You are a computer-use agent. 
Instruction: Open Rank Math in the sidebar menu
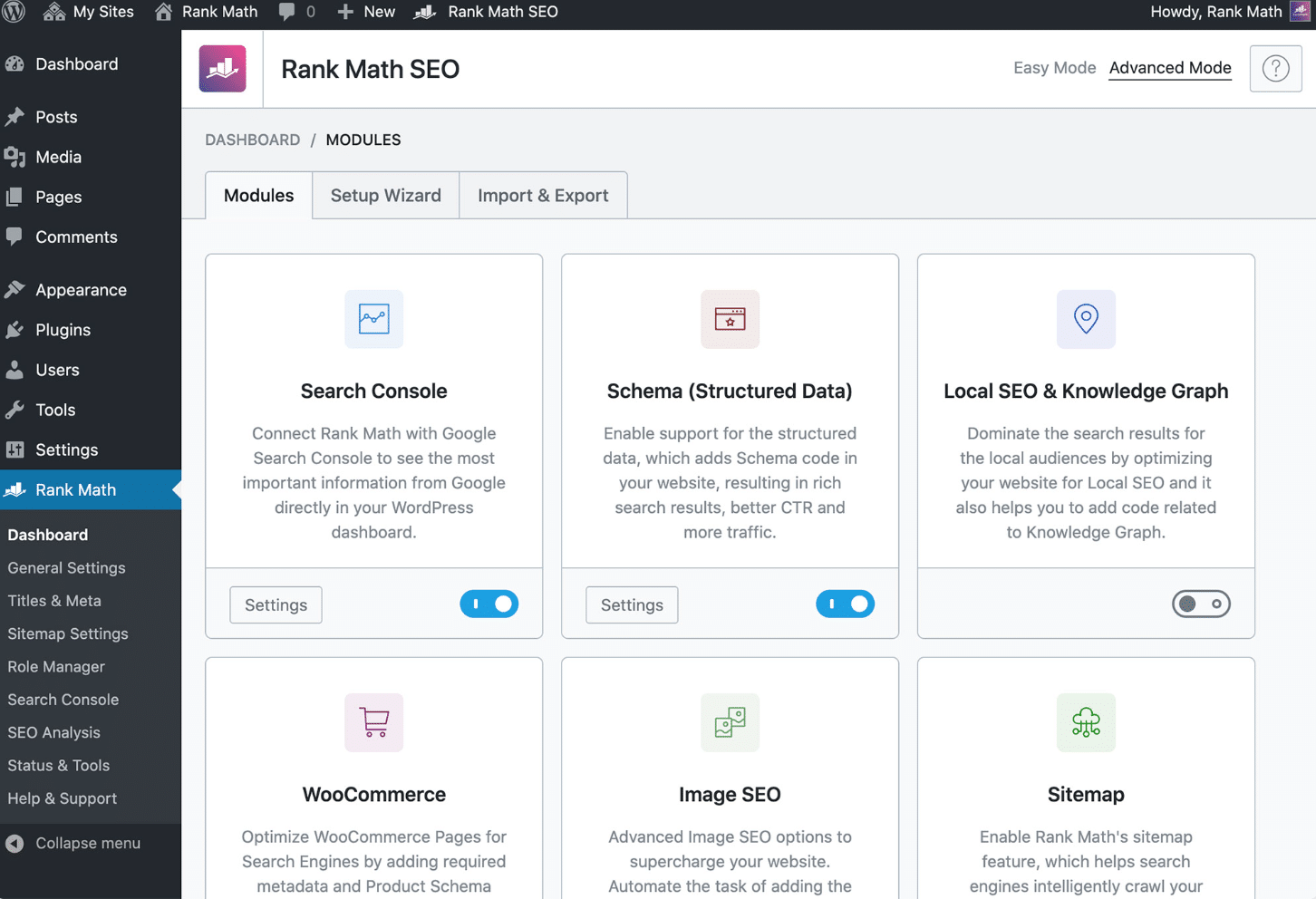(x=91, y=489)
